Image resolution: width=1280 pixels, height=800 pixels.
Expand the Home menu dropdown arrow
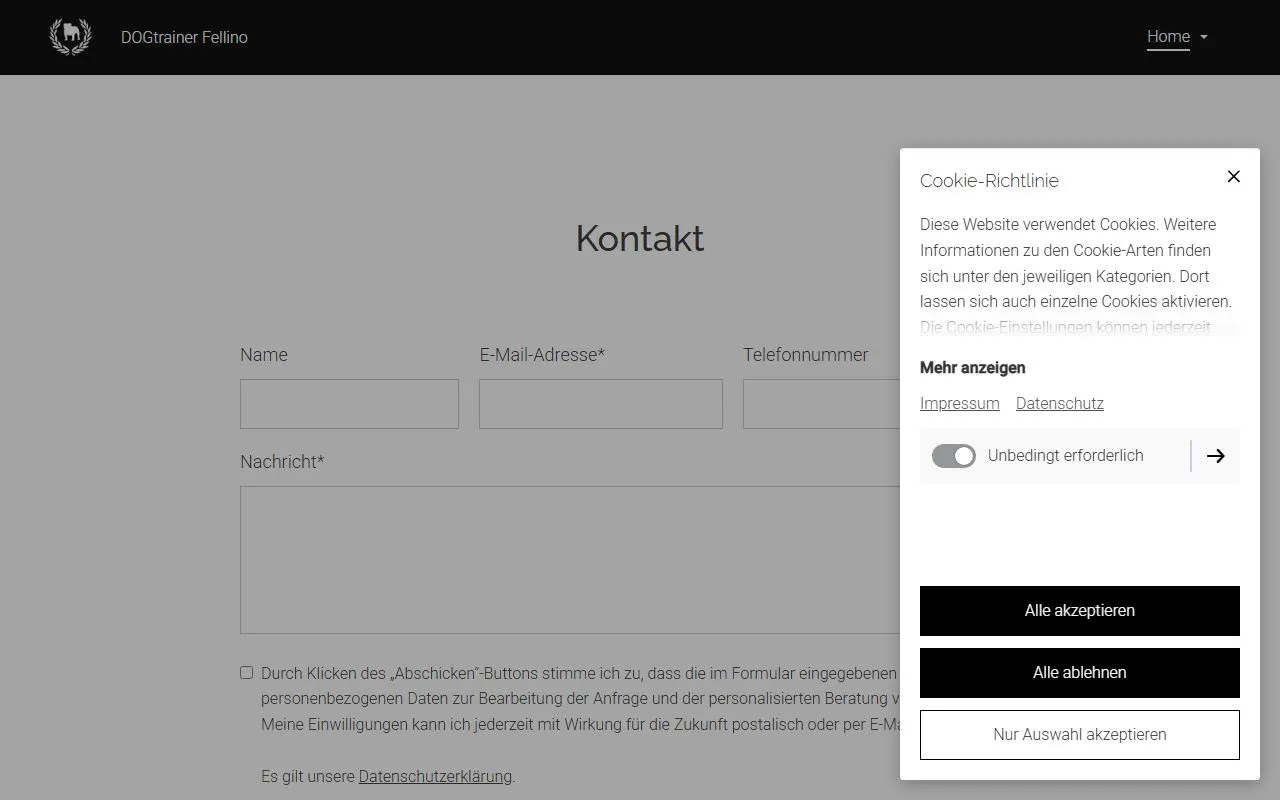coord(1204,37)
